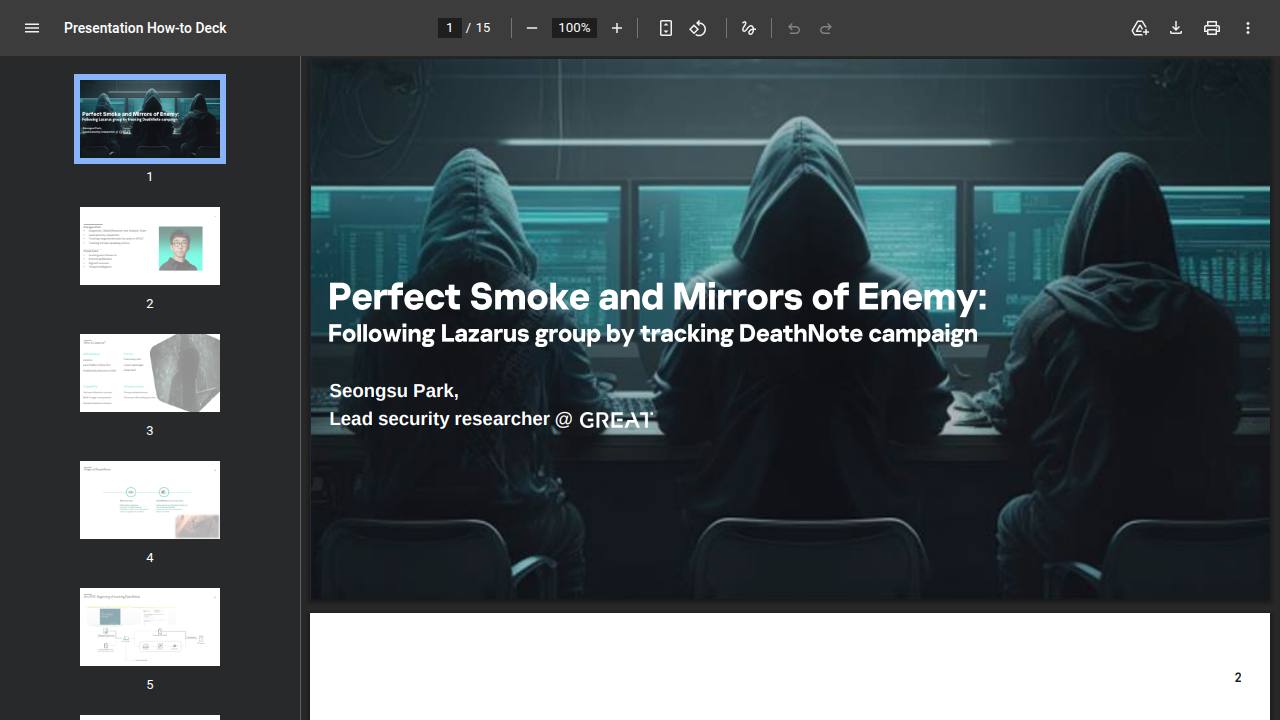Viewport: 1280px width, 720px height.
Task: Click the zoom in plus icon
Action: [617, 28]
